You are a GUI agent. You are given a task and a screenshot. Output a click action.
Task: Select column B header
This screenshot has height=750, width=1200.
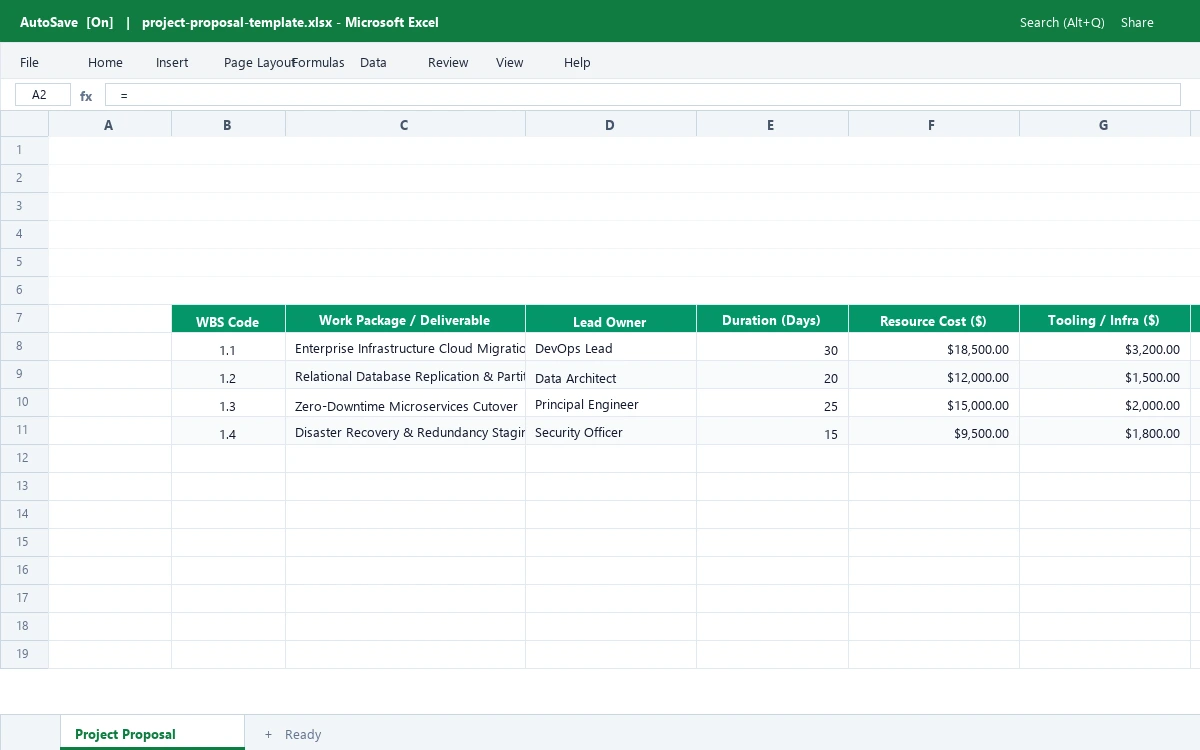coord(228,124)
